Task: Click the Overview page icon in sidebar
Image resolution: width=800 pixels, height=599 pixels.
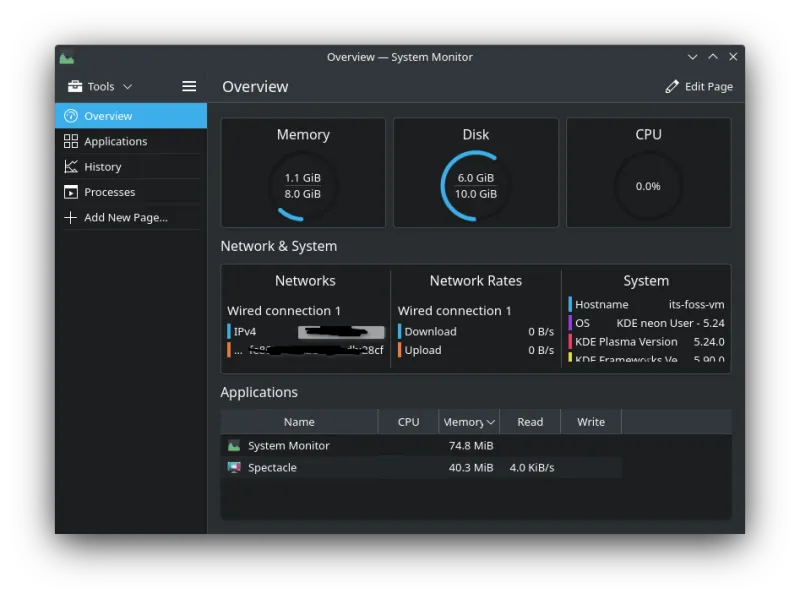Action: (x=70, y=116)
